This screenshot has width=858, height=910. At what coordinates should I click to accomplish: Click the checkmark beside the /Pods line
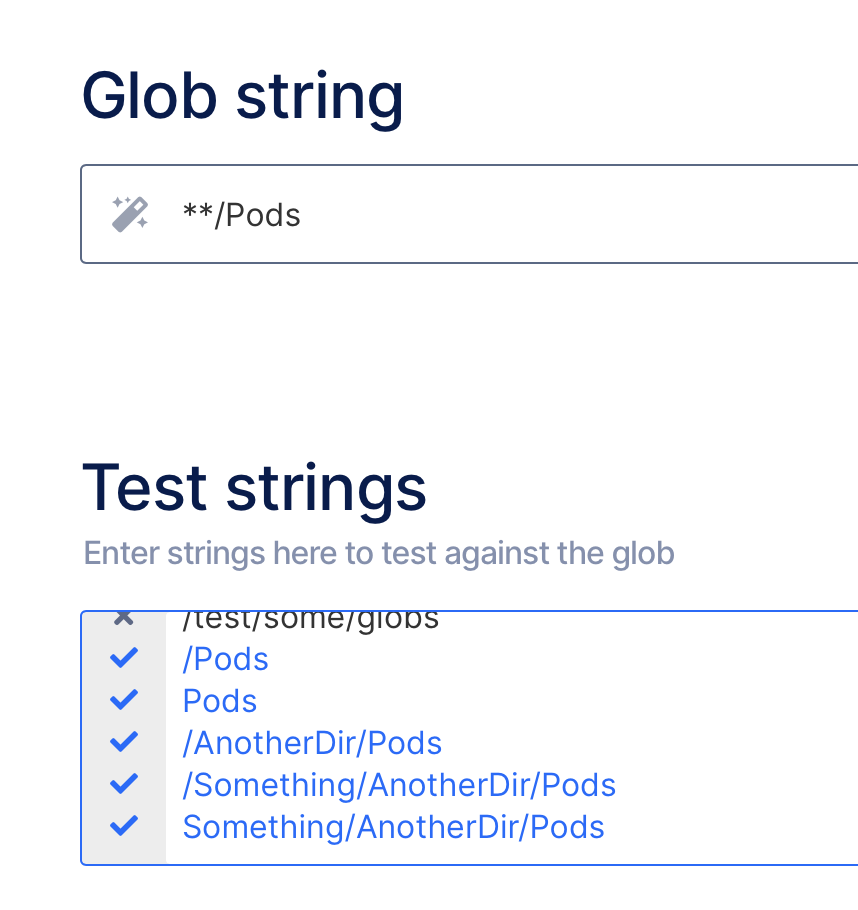point(124,658)
